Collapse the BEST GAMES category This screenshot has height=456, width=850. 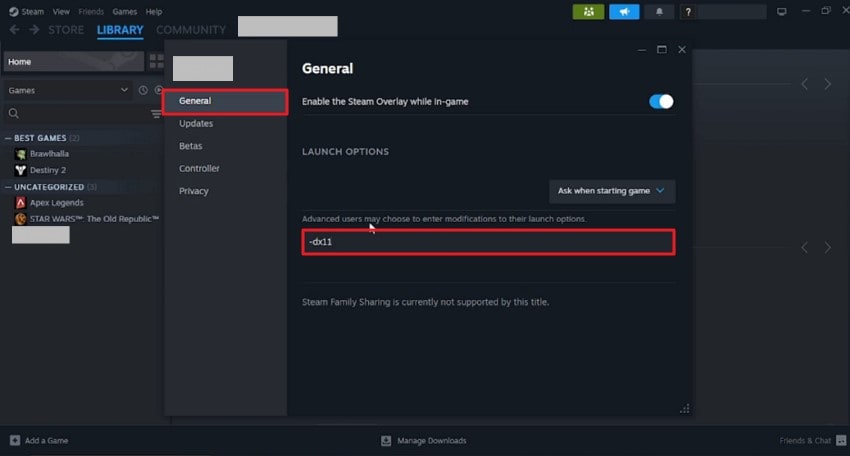coord(8,138)
